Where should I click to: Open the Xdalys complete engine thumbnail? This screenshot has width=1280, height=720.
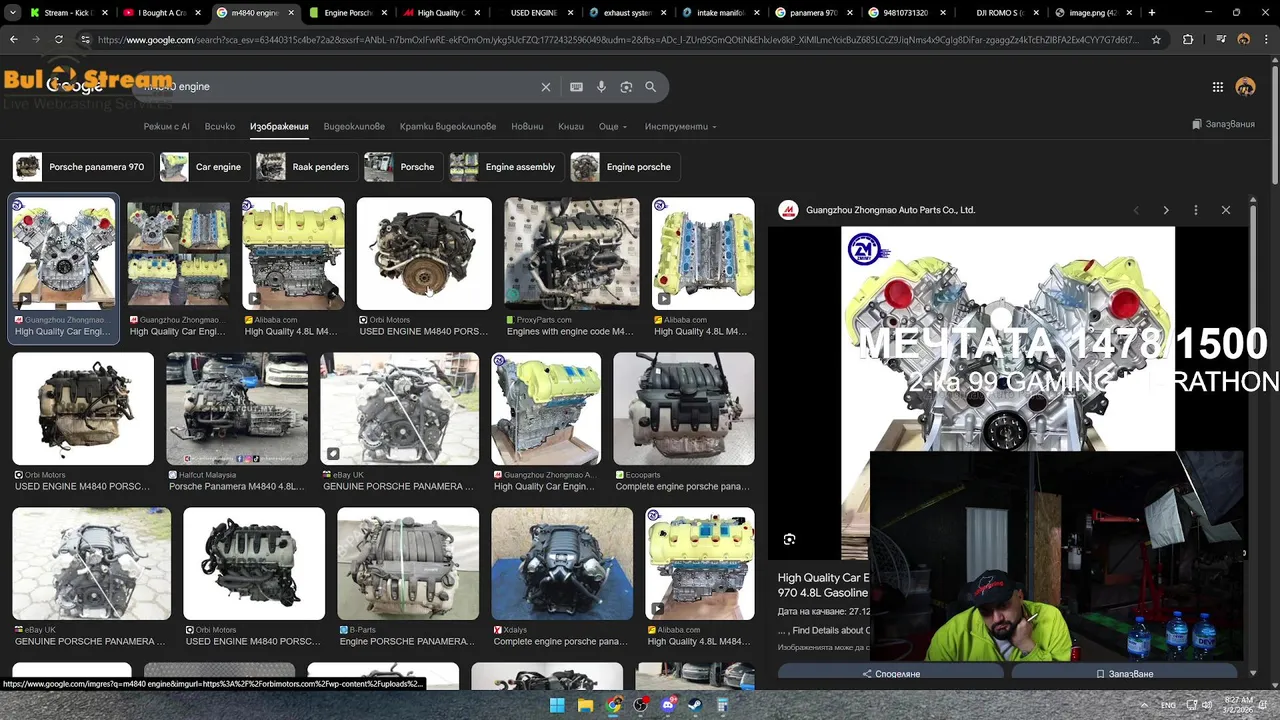tap(562, 563)
